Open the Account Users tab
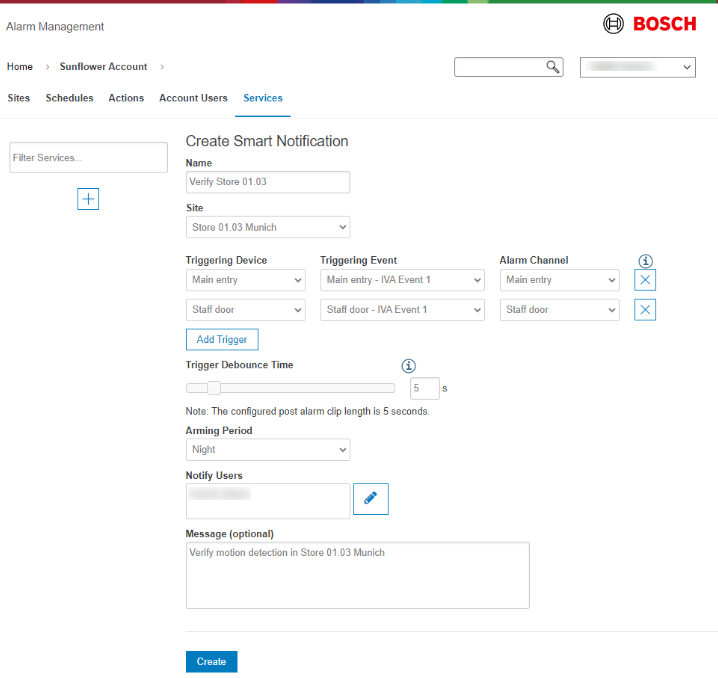Screen dimensions: 718x678 pyautogui.click(x=195, y=98)
